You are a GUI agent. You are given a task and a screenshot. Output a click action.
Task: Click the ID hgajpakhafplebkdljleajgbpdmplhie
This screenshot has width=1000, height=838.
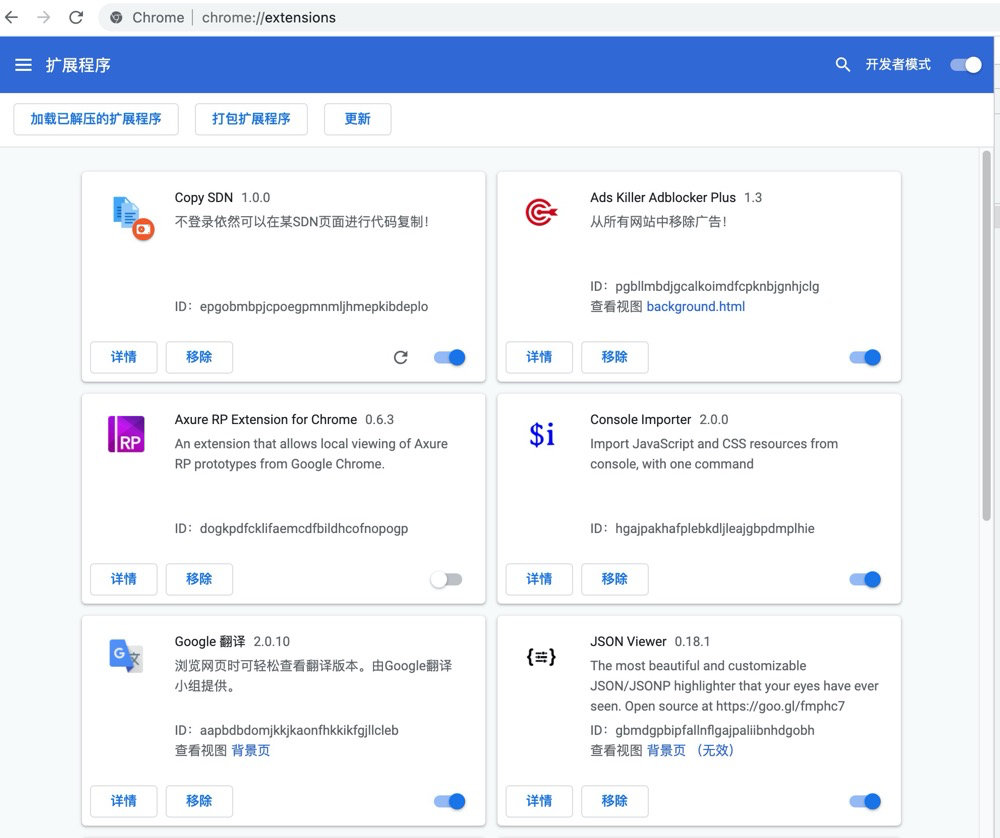pyautogui.click(x=714, y=529)
